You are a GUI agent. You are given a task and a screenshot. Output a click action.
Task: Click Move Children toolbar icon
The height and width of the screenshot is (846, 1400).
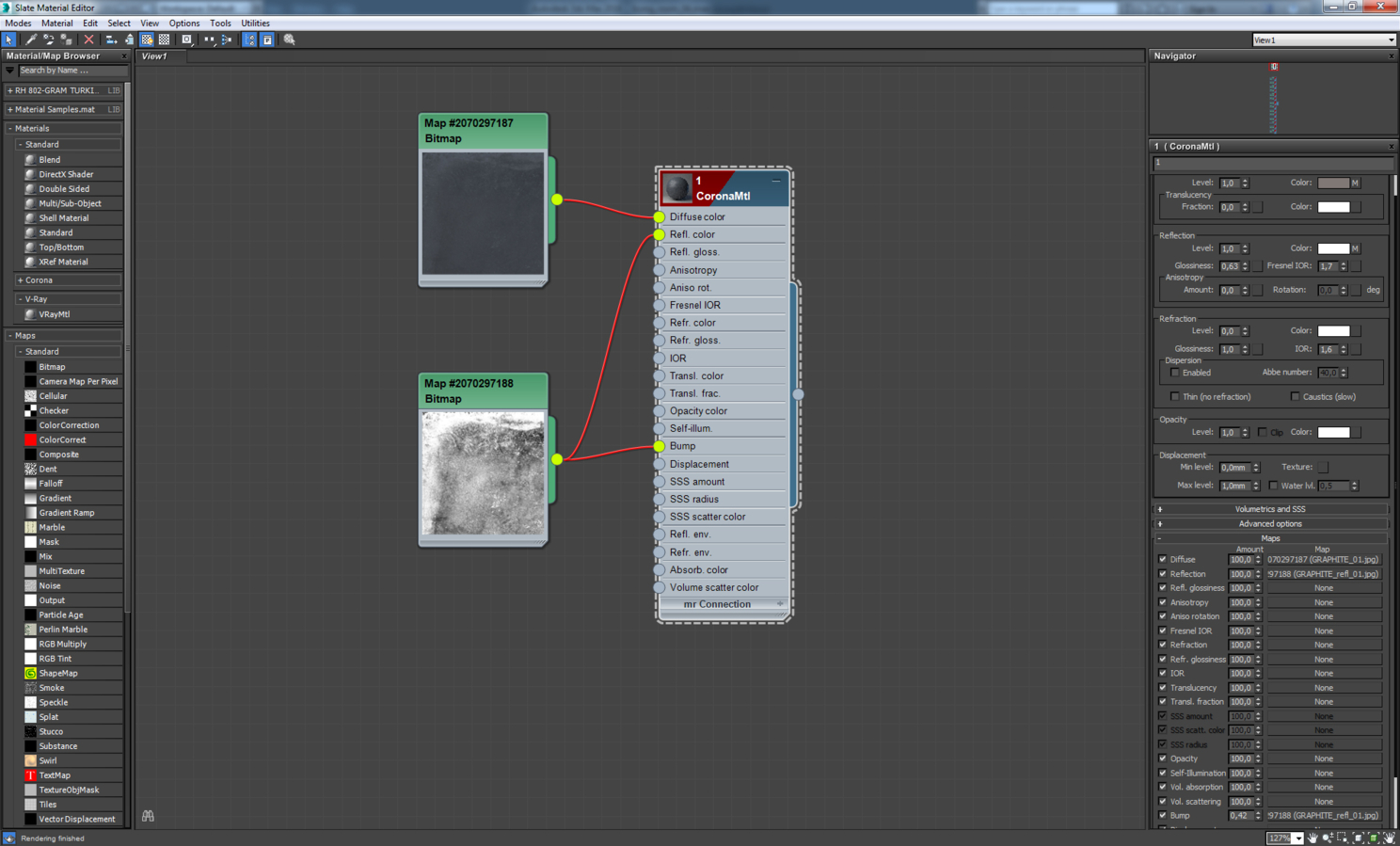(111, 40)
